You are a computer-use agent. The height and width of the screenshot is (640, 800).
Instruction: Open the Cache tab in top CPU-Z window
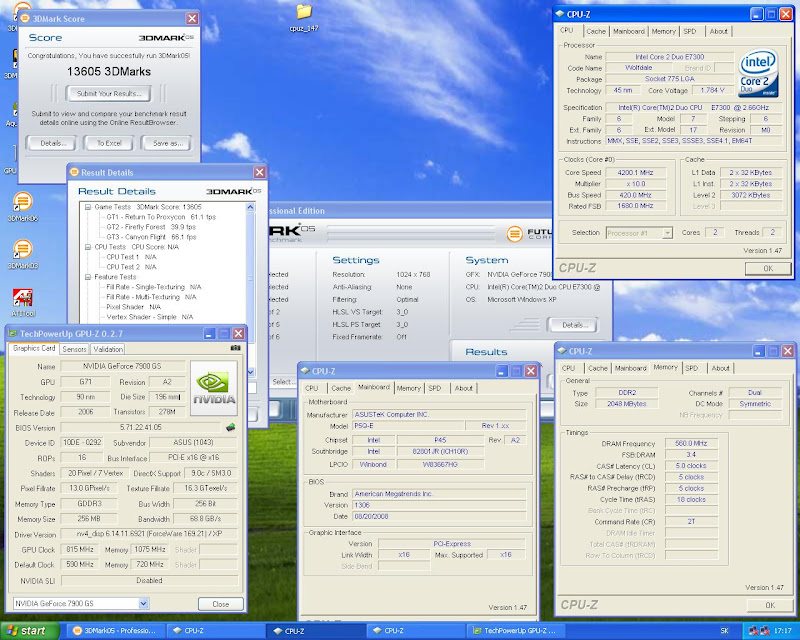tap(596, 31)
